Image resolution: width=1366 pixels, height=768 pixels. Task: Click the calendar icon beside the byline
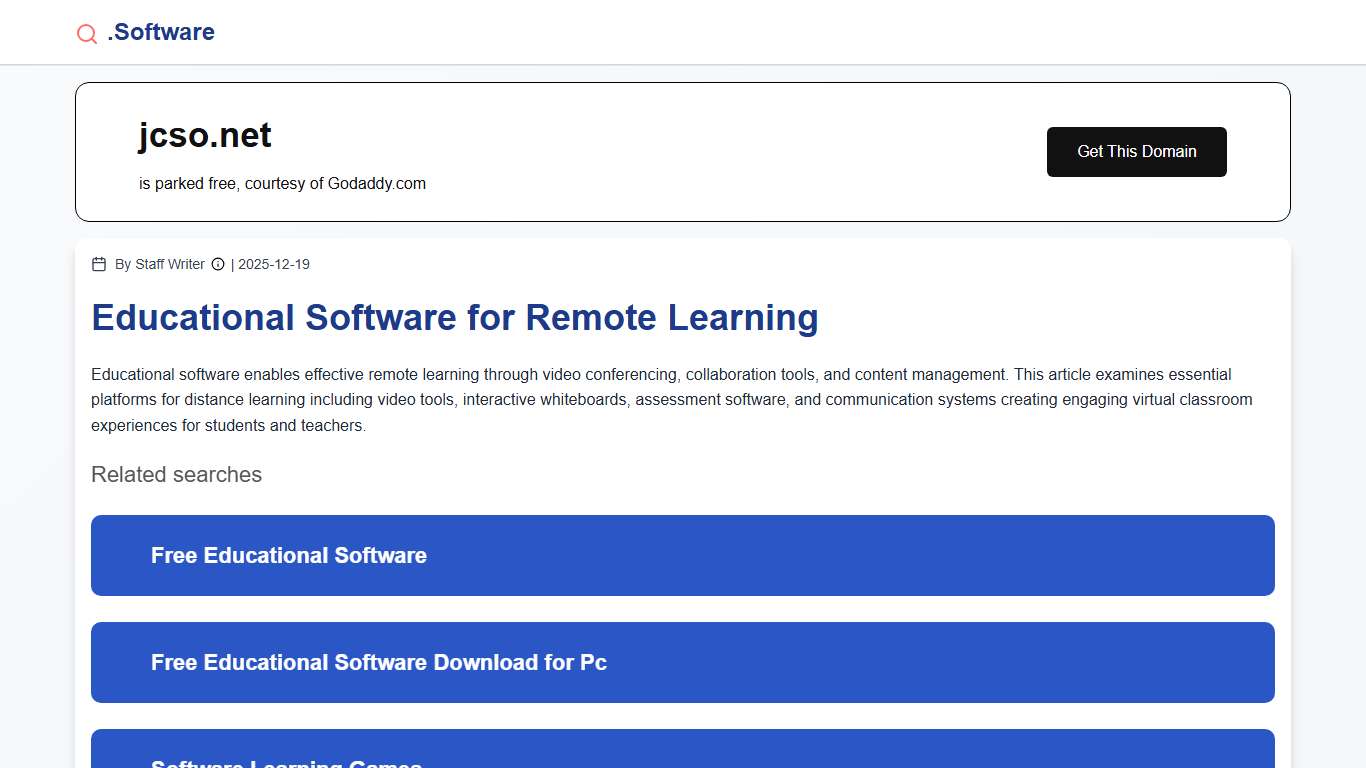(x=98, y=264)
